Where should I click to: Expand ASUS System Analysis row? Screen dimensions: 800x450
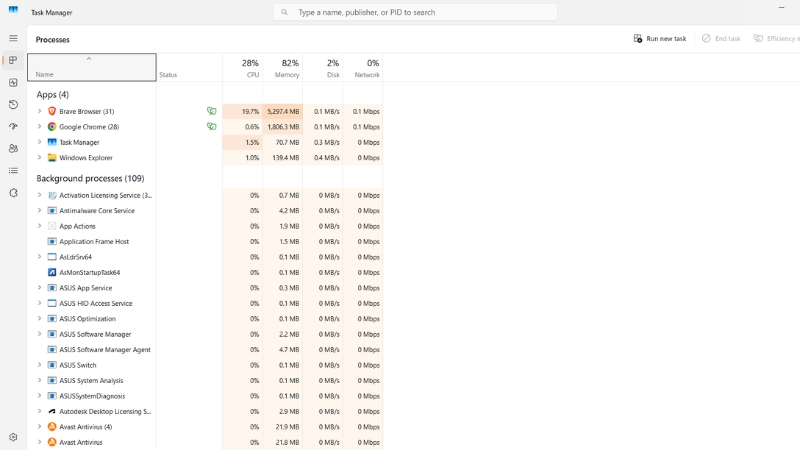click(x=39, y=380)
